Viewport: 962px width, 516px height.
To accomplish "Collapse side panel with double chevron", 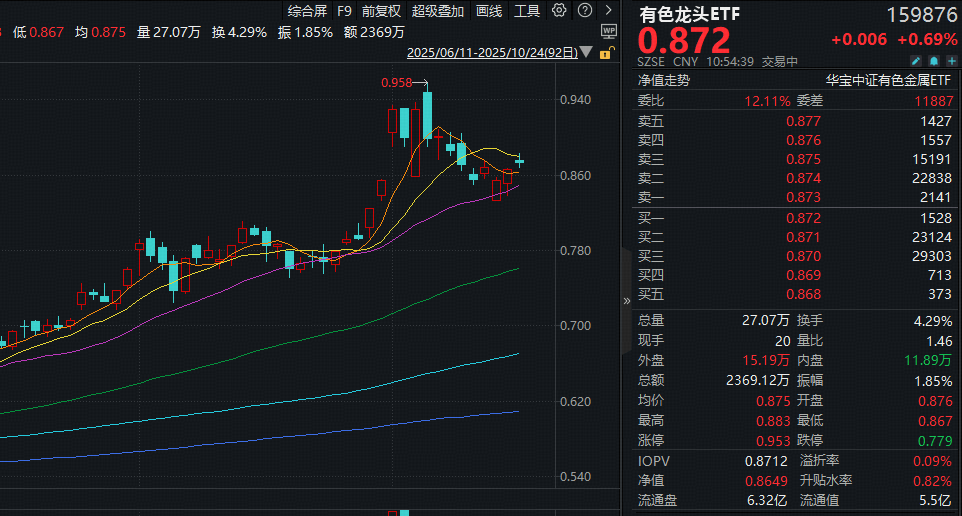I will point(627,299).
